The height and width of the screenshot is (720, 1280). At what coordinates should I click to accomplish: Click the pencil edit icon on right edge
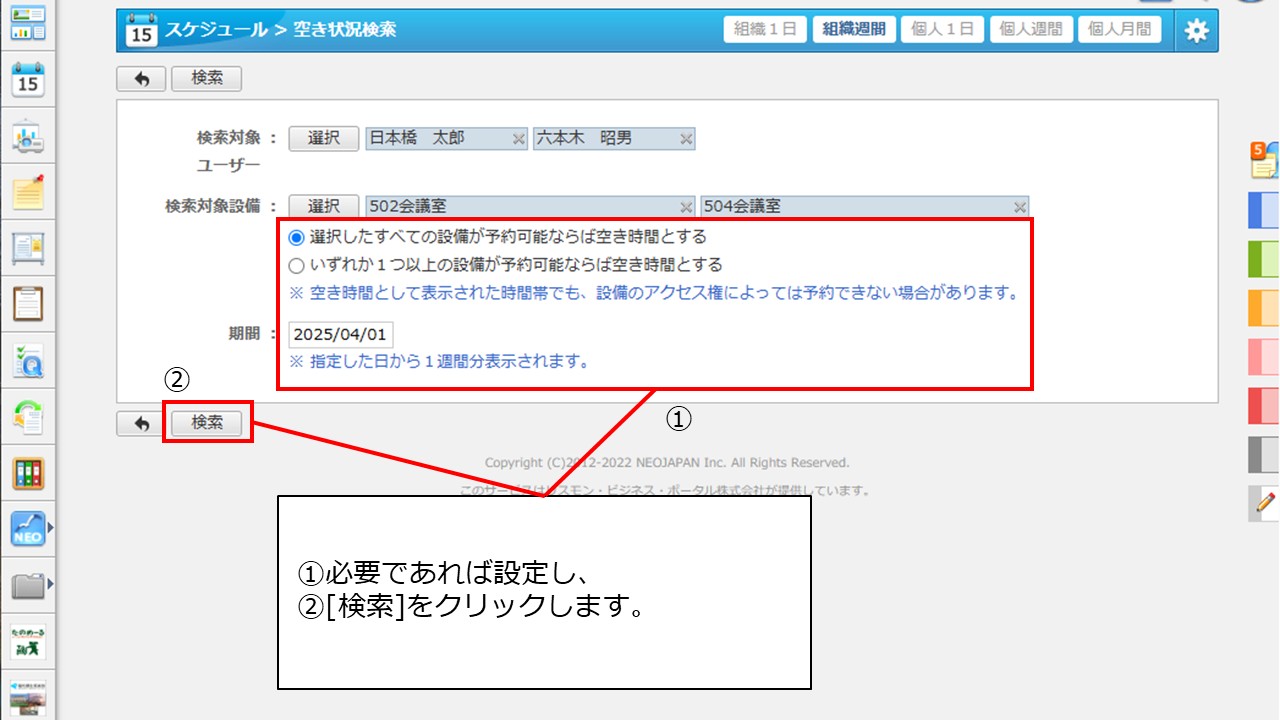pyautogui.click(x=1265, y=503)
